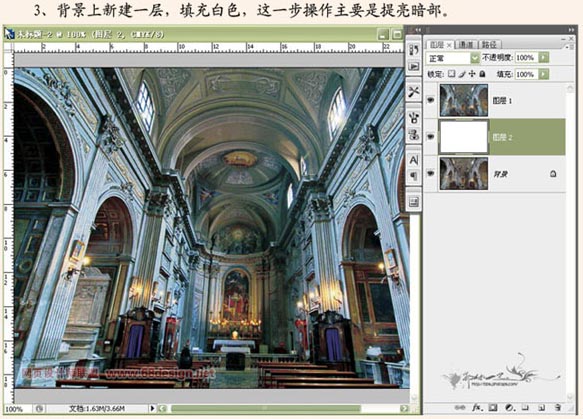Select the 背景 layer name

point(500,174)
